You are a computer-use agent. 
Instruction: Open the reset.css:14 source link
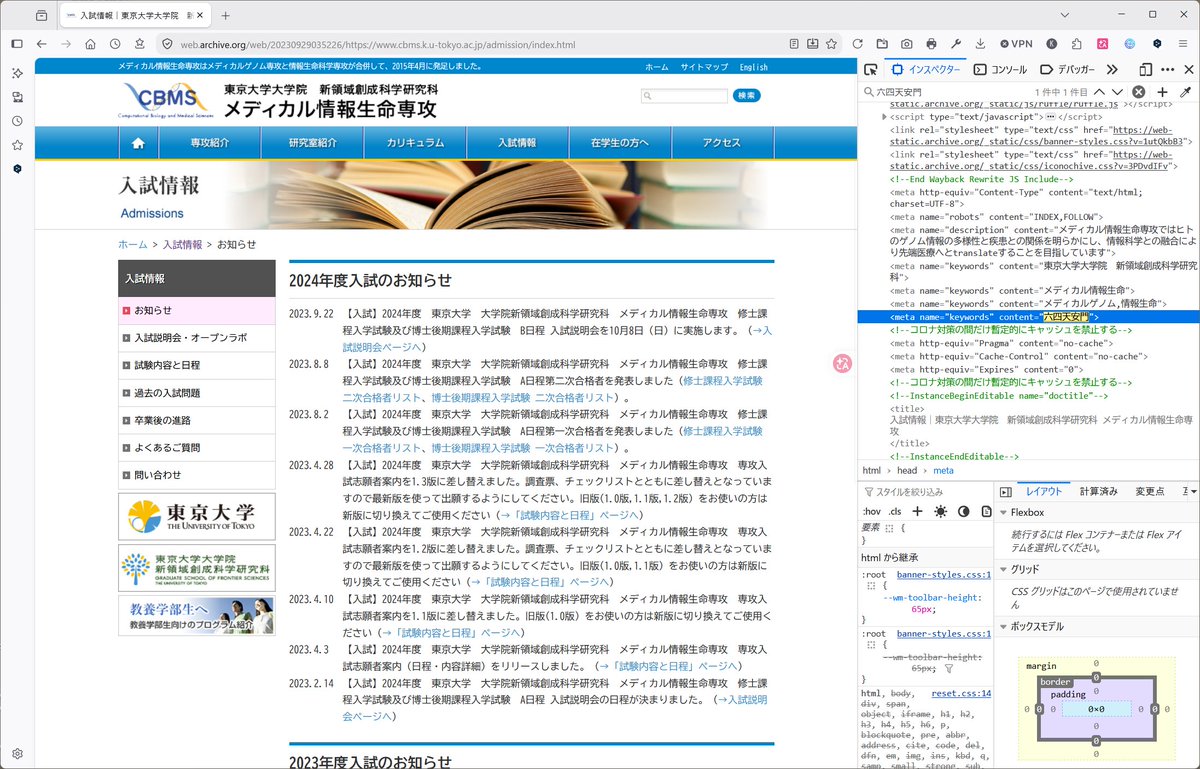[961, 693]
